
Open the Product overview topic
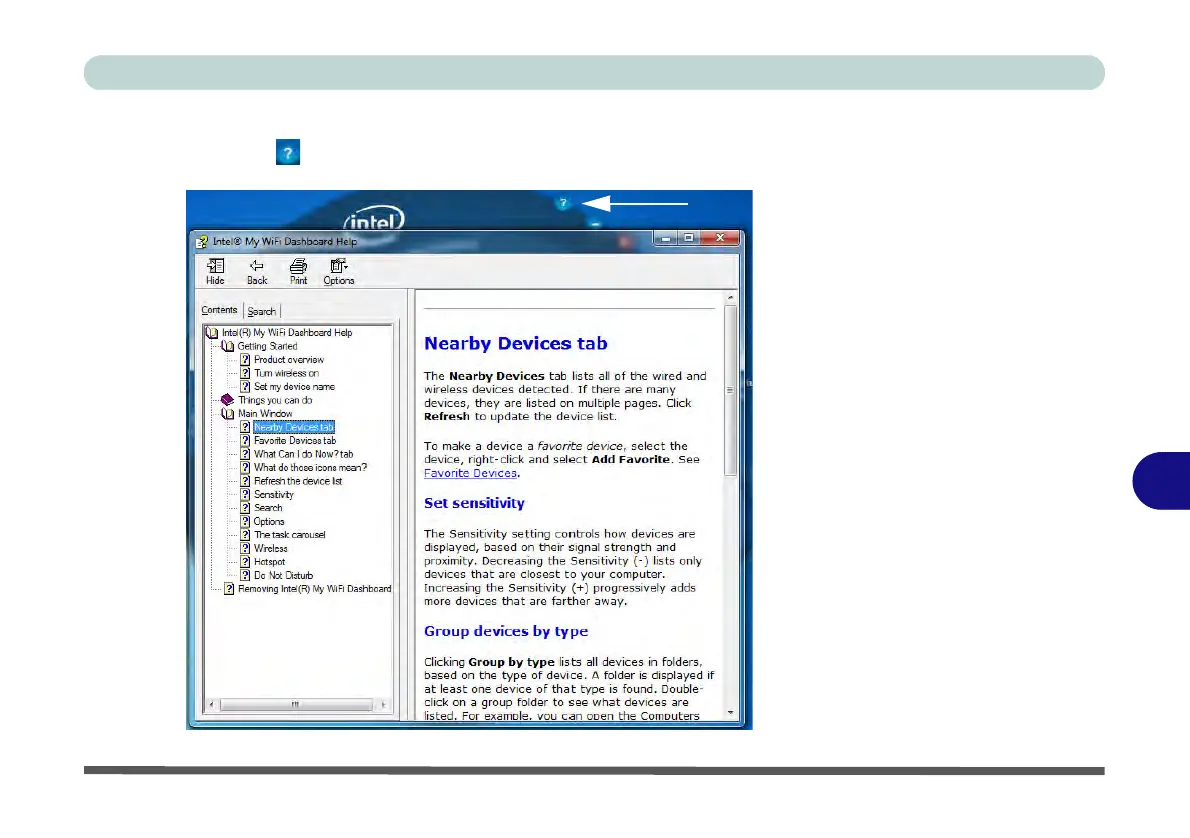point(288,360)
